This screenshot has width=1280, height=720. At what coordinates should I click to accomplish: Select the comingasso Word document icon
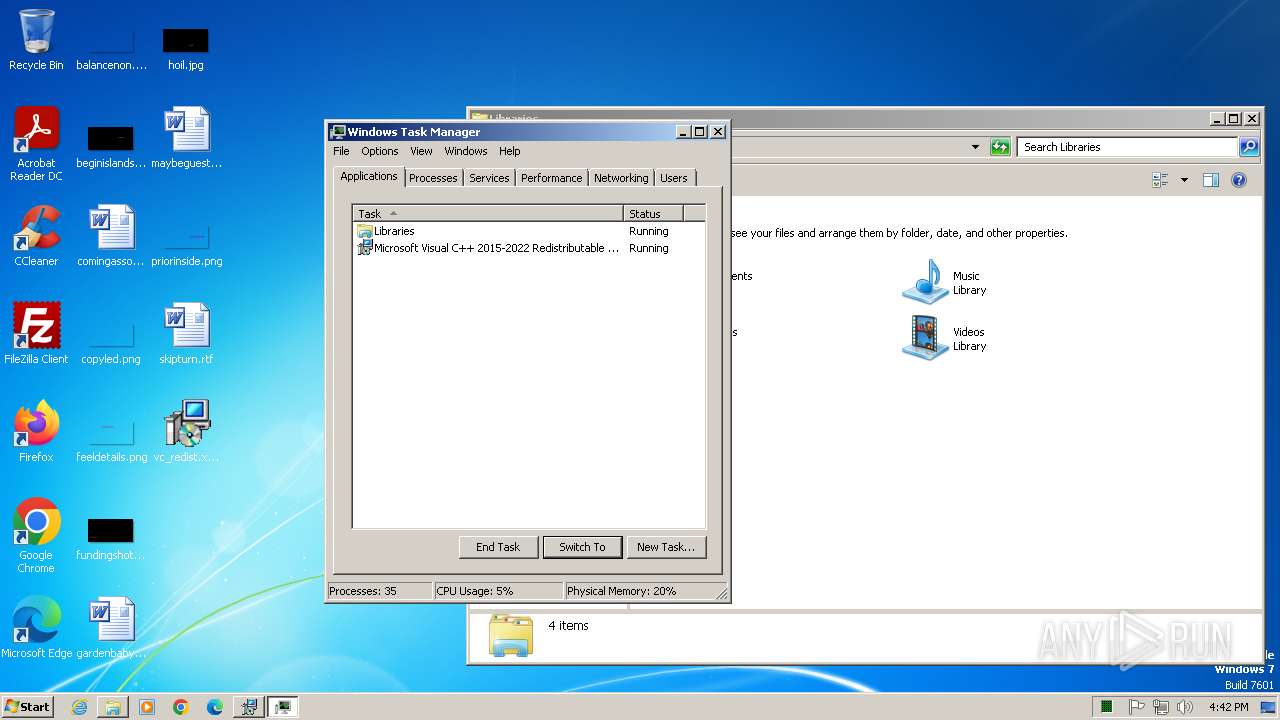111,236
